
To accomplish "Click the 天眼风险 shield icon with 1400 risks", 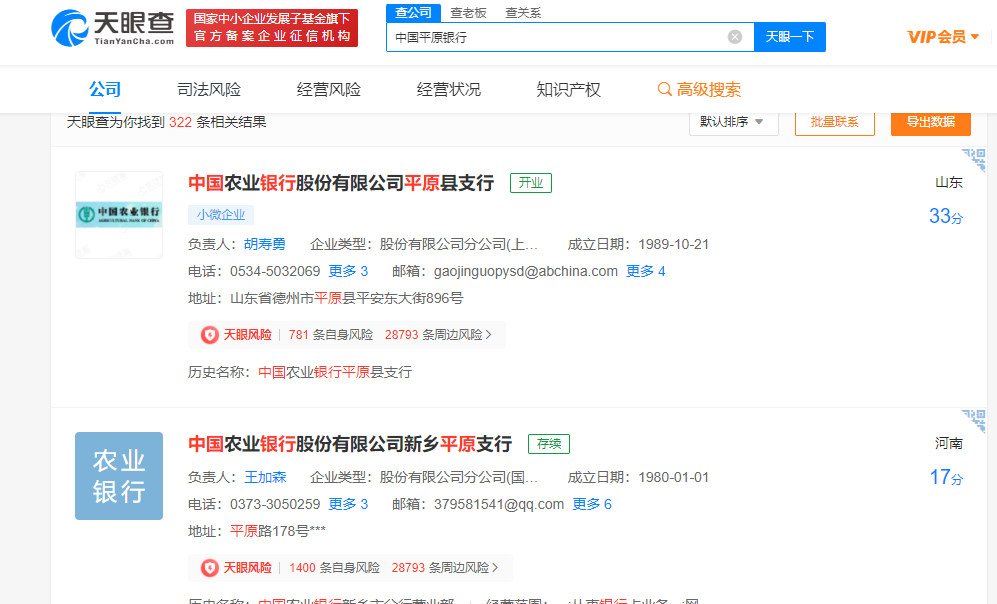I will [x=209, y=568].
